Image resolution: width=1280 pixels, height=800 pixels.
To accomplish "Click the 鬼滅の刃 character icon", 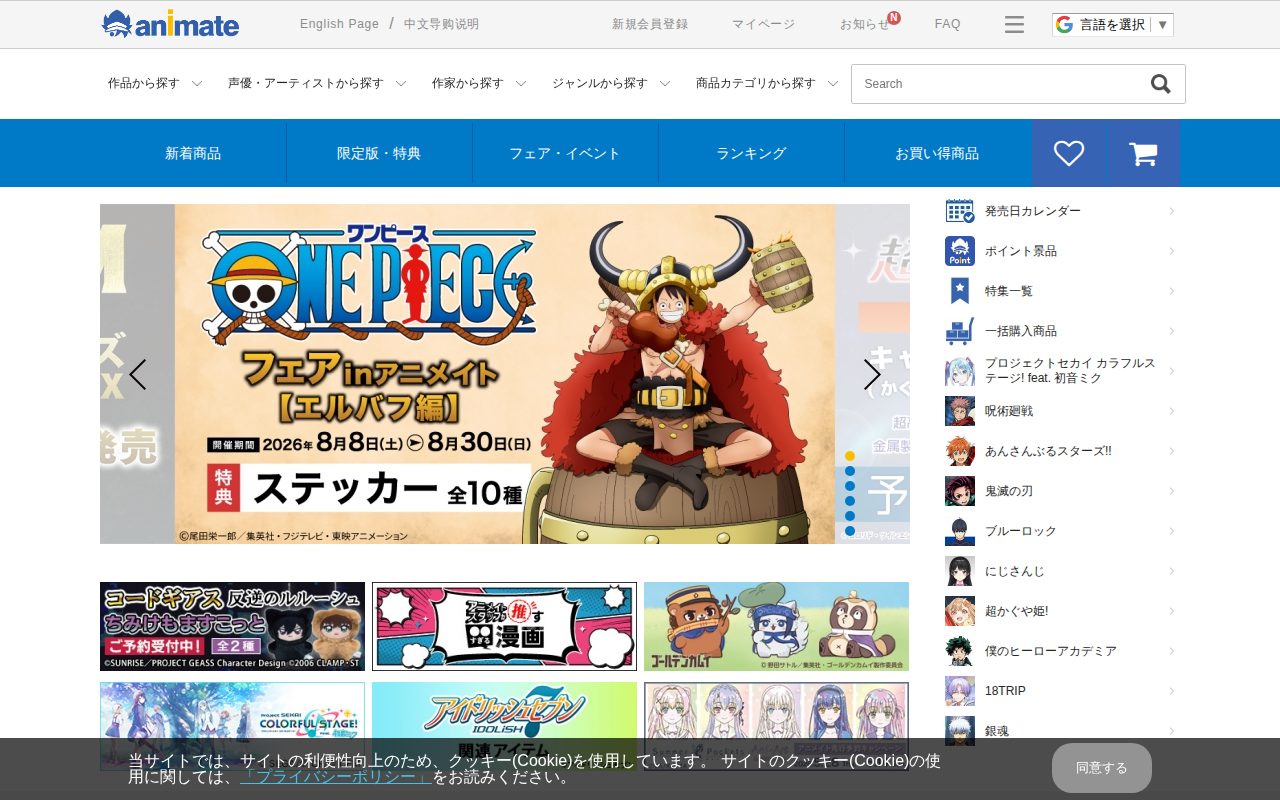I will (x=960, y=491).
